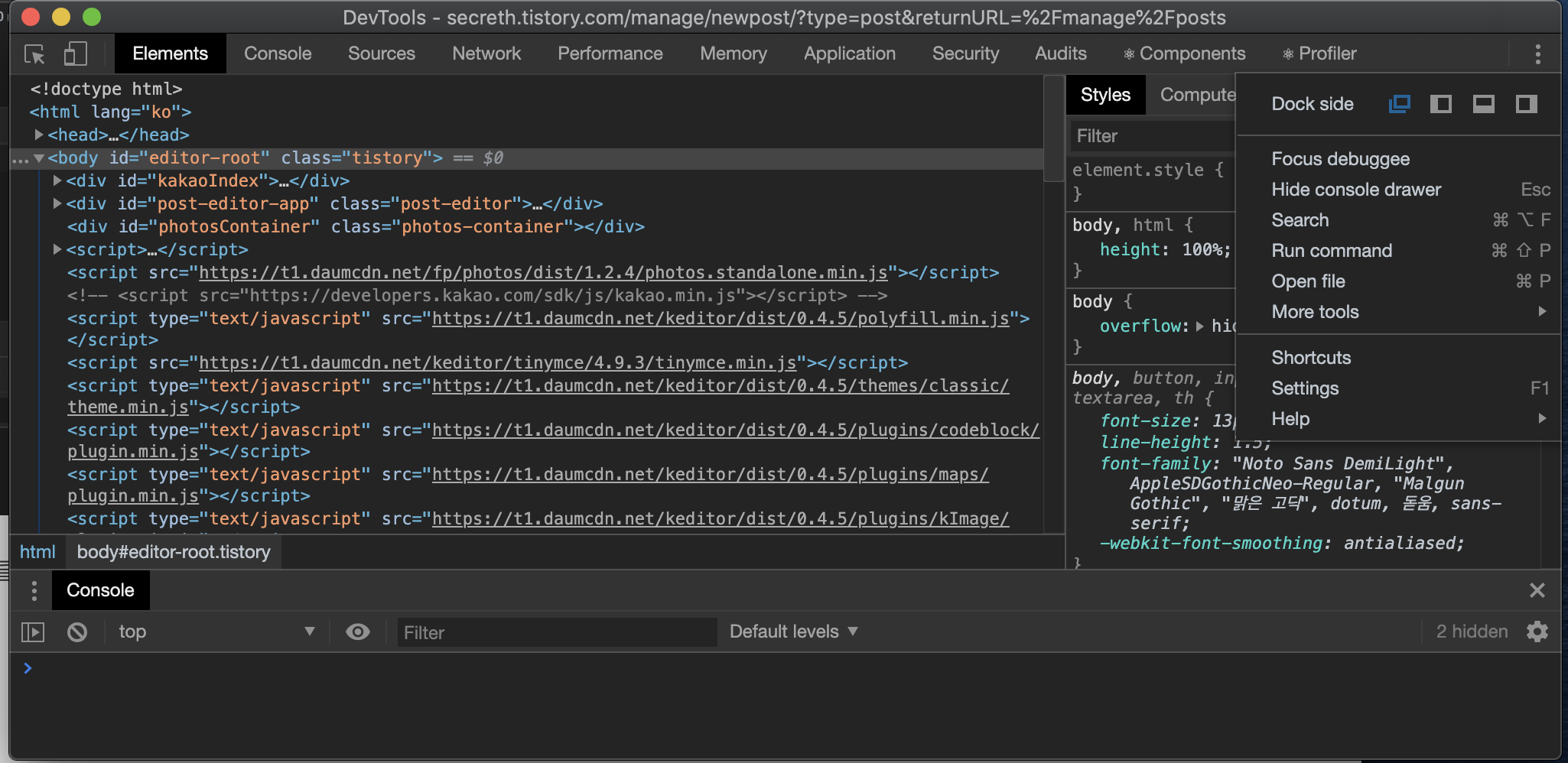The height and width of the screenshot is (763, 1568).
Task: Follow the codeblock plugin script link
Action: click(x=735, y=430)
